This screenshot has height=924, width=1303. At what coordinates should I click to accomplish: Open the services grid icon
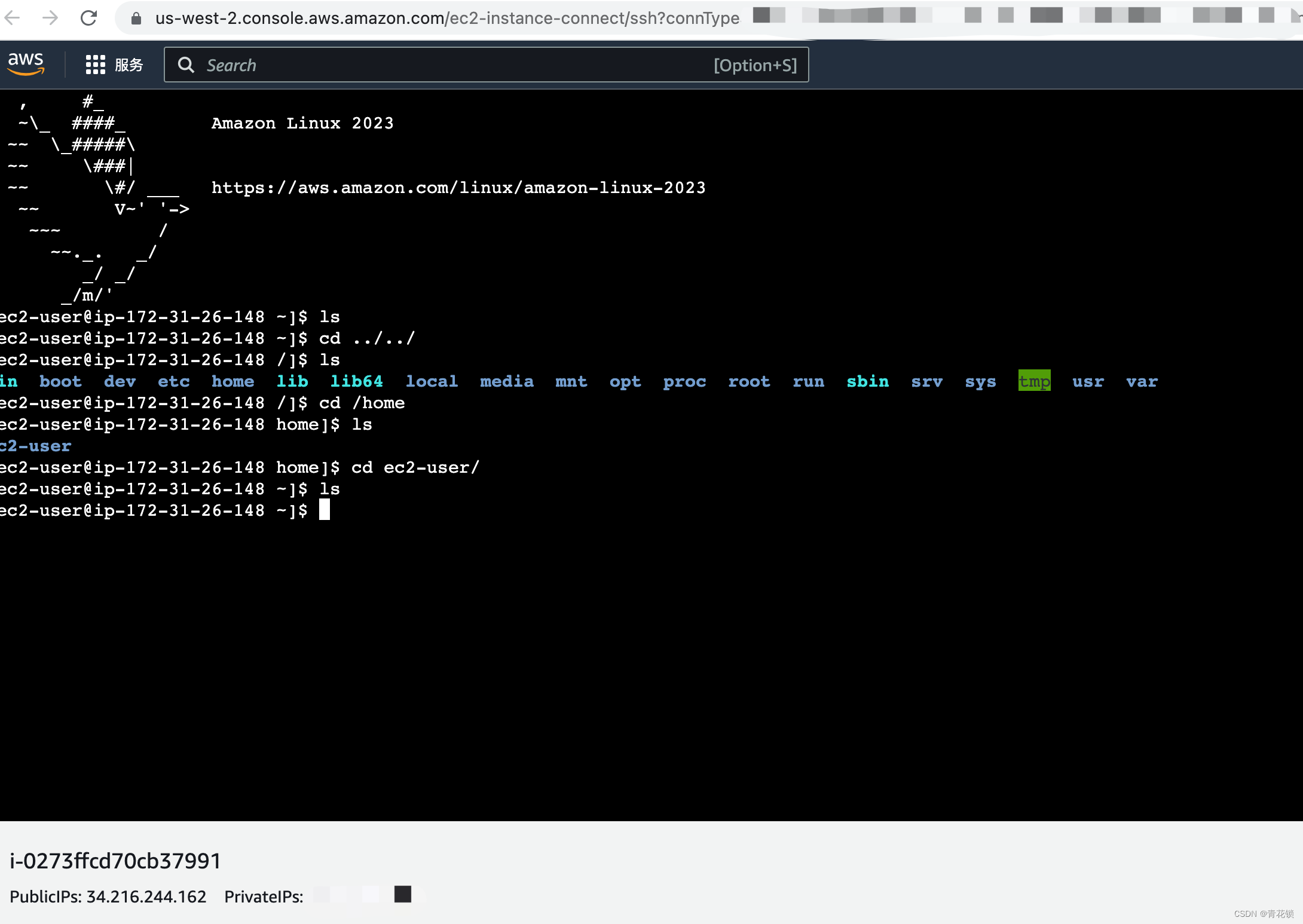[95, 65]
